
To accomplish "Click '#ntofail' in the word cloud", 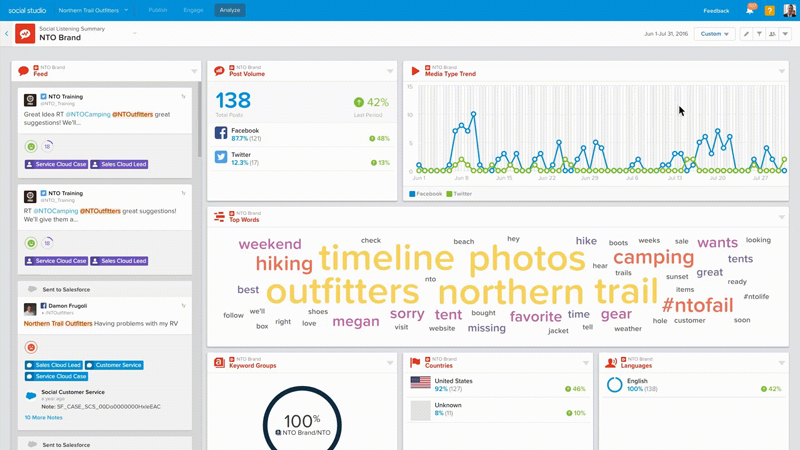I will 697,306.
